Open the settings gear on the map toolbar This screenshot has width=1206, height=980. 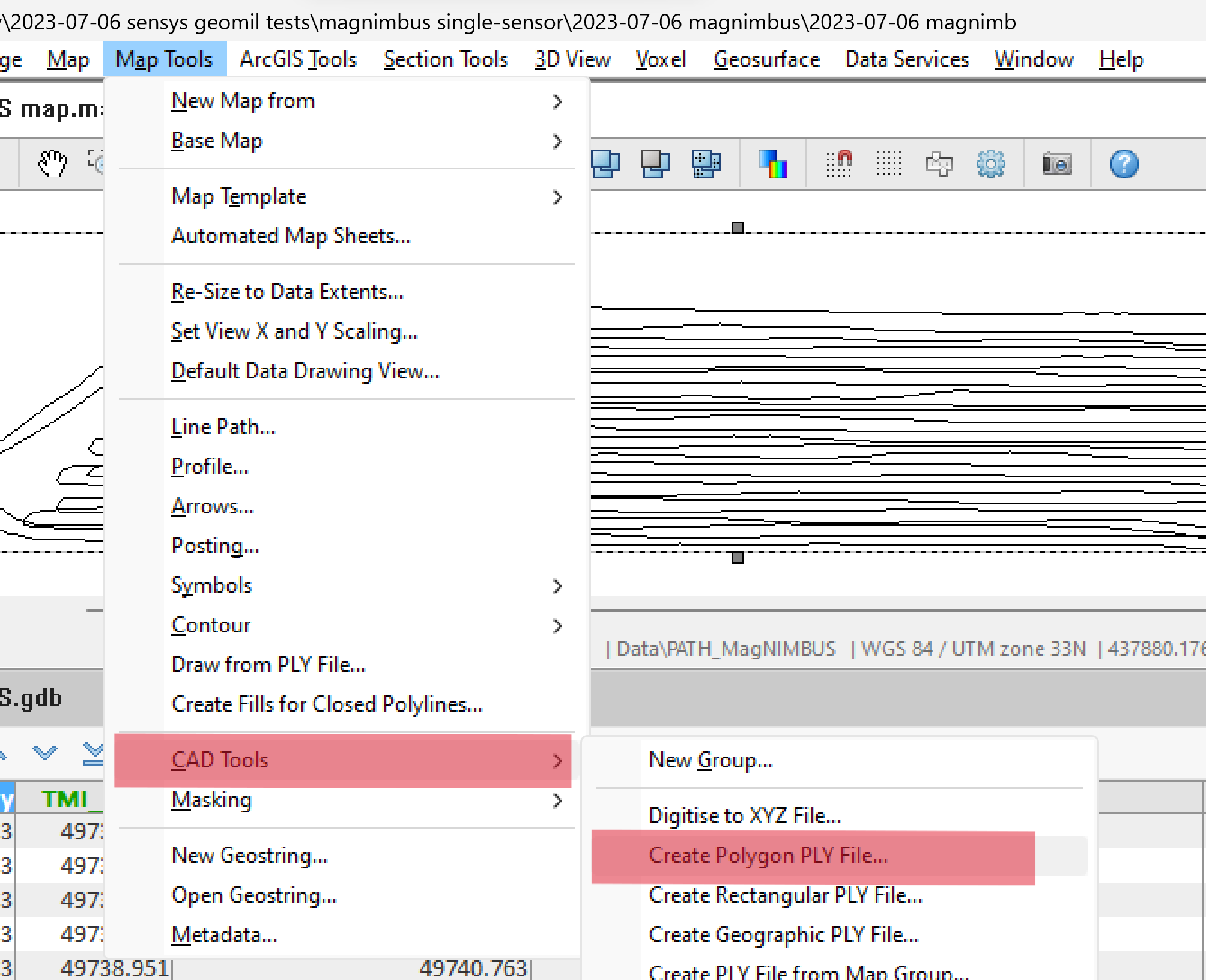[990, 163]
